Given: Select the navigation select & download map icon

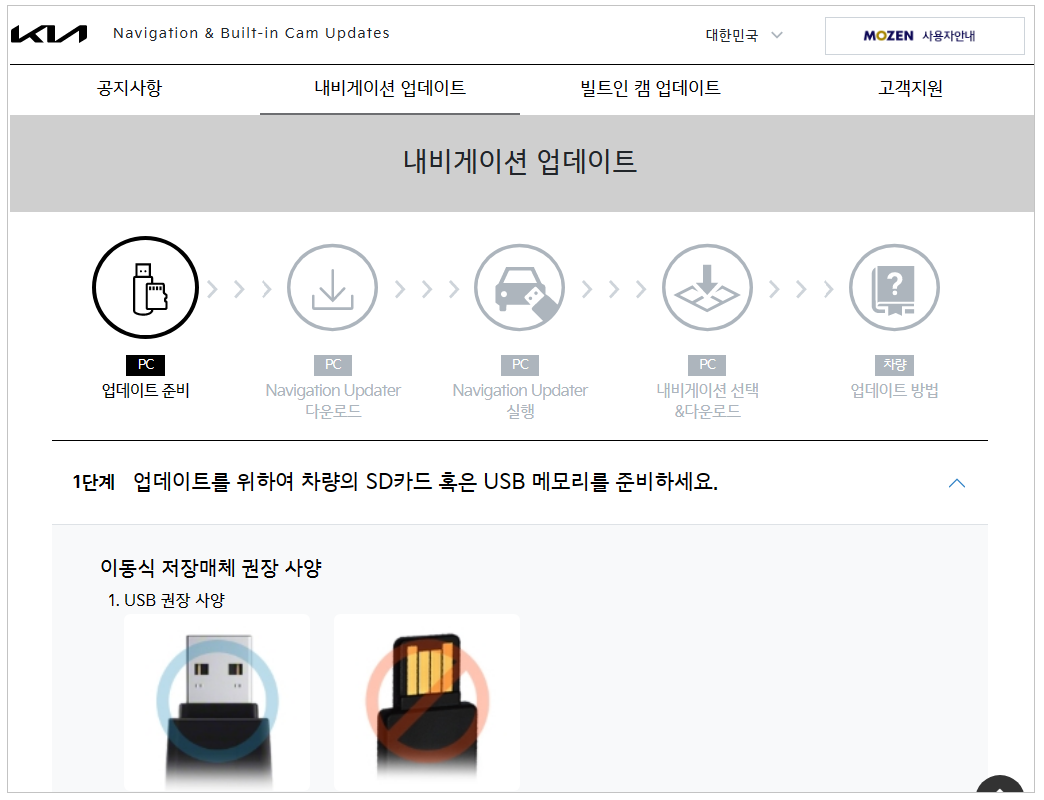Looking at the screenshot, I should point(707,288).
